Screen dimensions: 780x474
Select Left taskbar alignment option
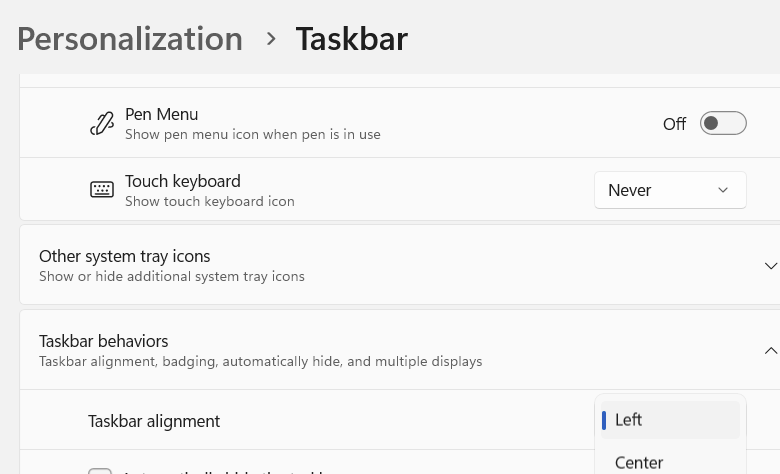pos(670,420)
